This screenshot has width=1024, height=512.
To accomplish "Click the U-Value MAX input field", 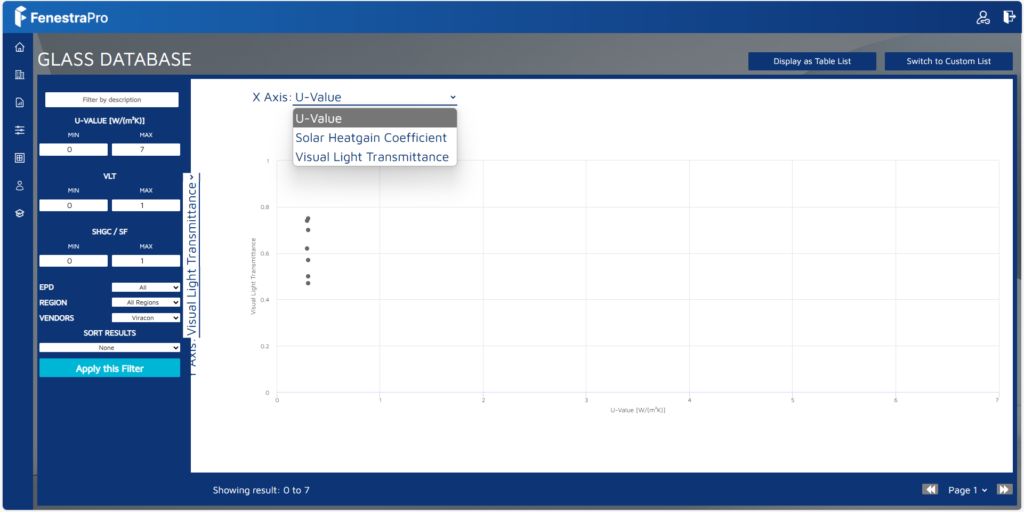I will (x=146, y=150).
